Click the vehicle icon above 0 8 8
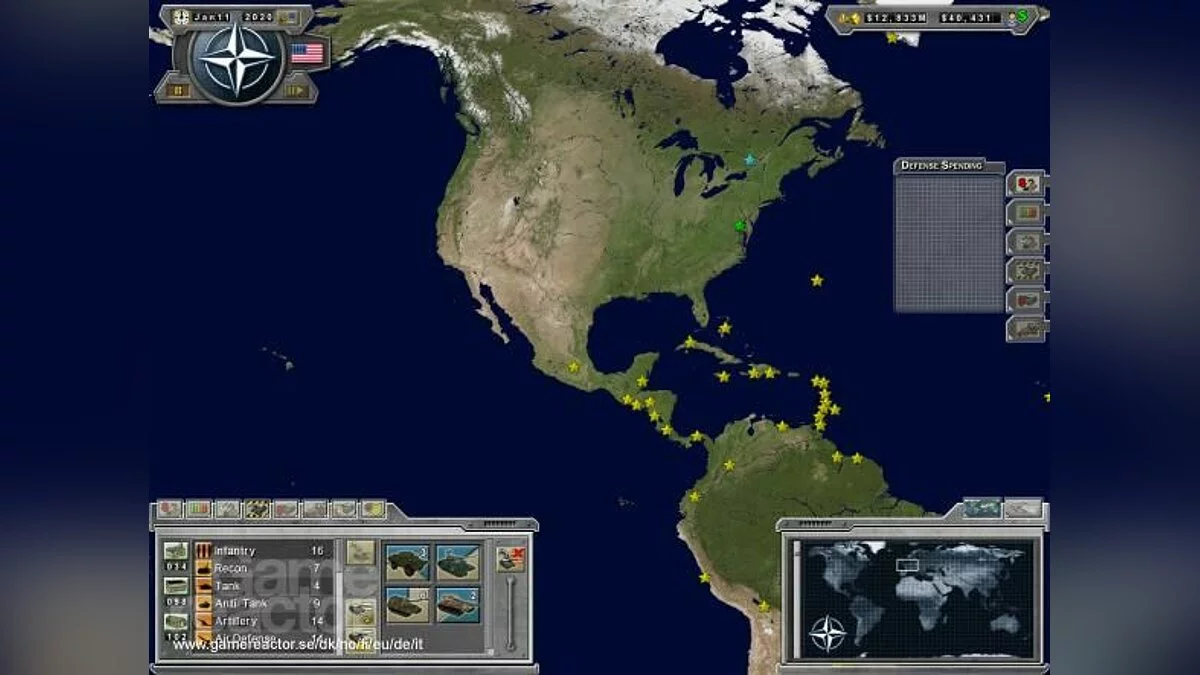Image resolution: width=1200 pixels, height=675 pixels. pyautogui.click(x=176, y=586)
